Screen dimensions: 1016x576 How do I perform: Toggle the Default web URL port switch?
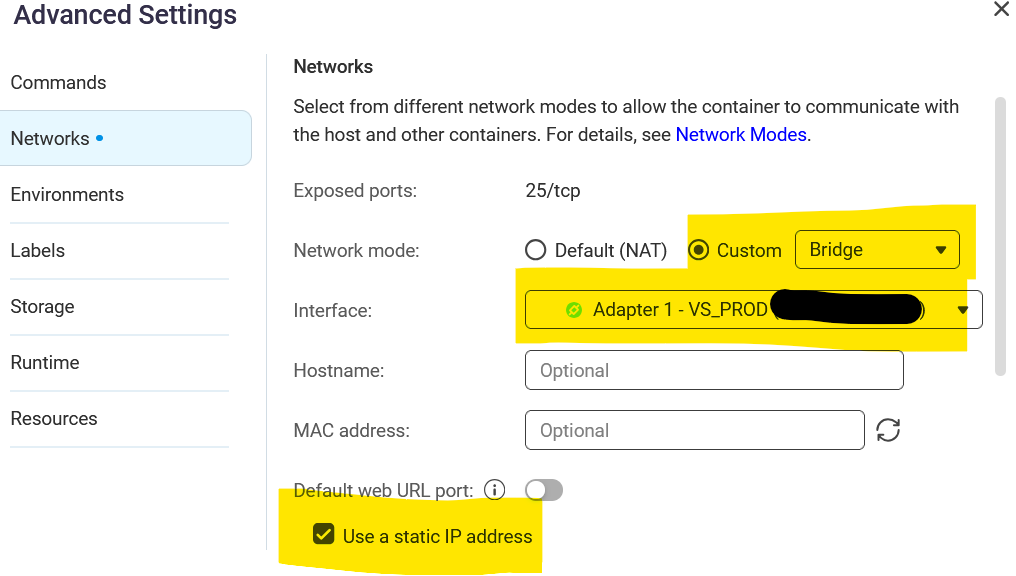point(544,490)
